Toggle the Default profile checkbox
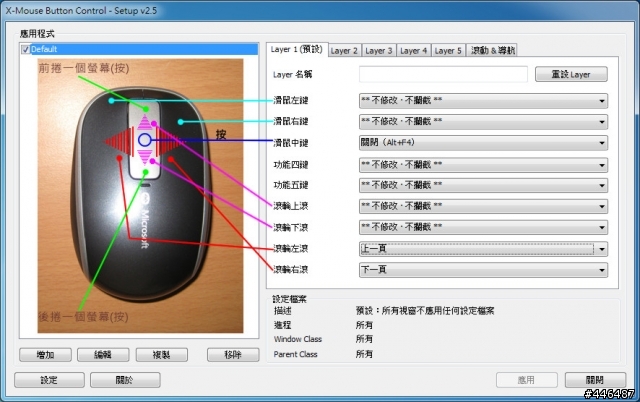This screenshot has width=640, height=402. tap(25, 49)
